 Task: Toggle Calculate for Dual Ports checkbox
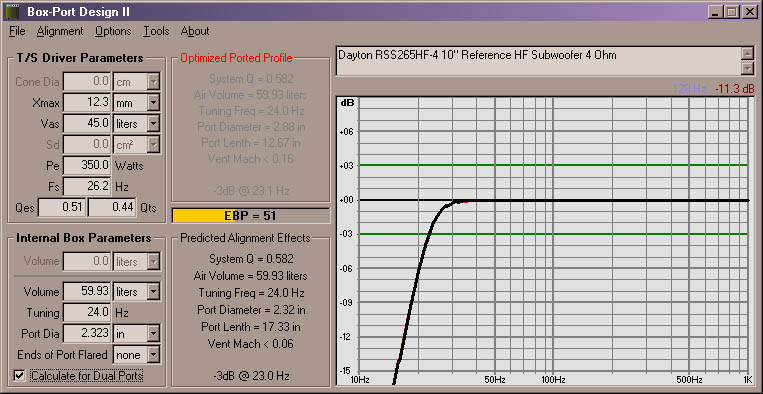click(19, 375)
